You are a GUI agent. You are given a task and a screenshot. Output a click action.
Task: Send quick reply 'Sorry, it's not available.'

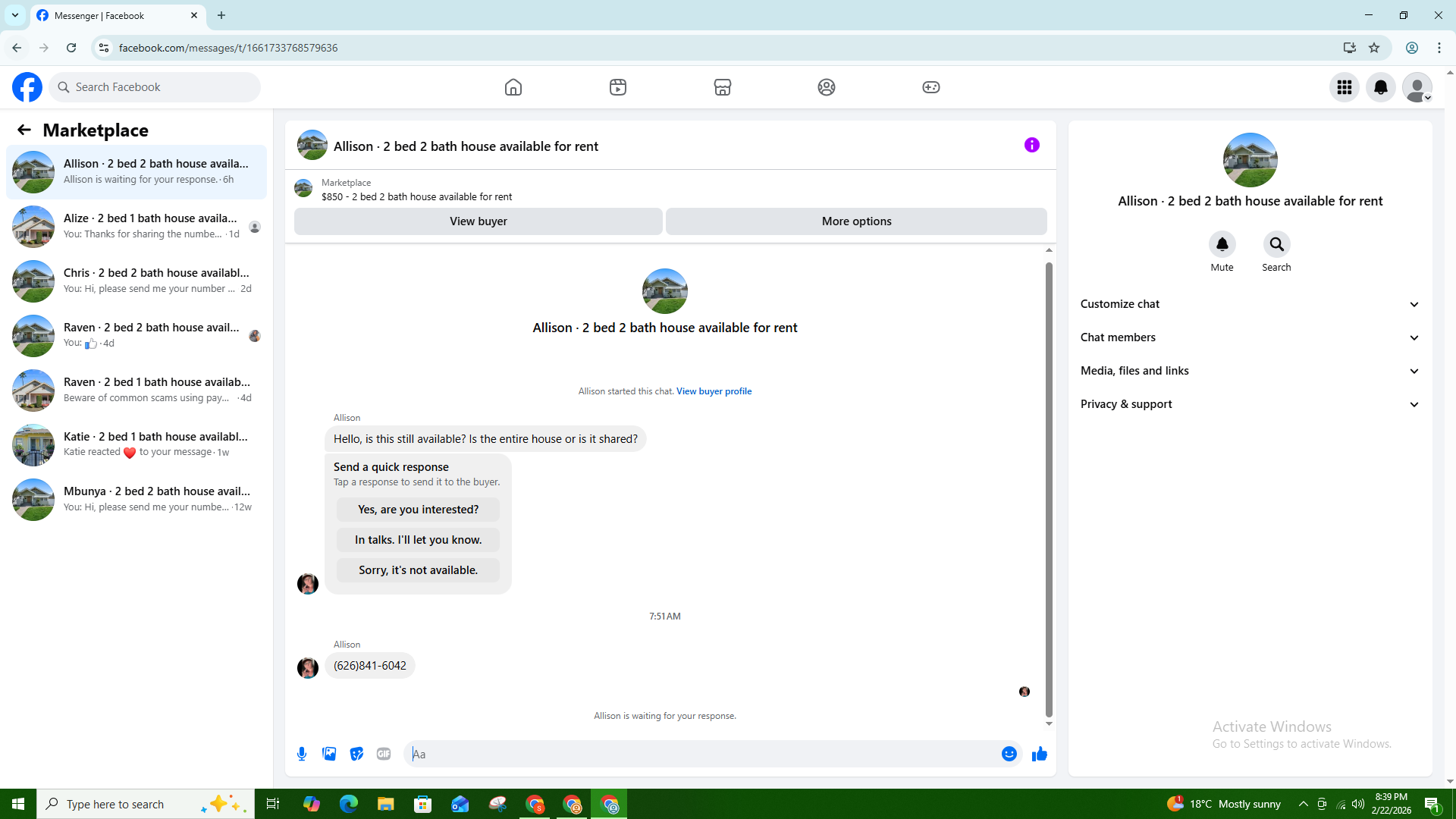pyautogui.click(x=419, y=570)
